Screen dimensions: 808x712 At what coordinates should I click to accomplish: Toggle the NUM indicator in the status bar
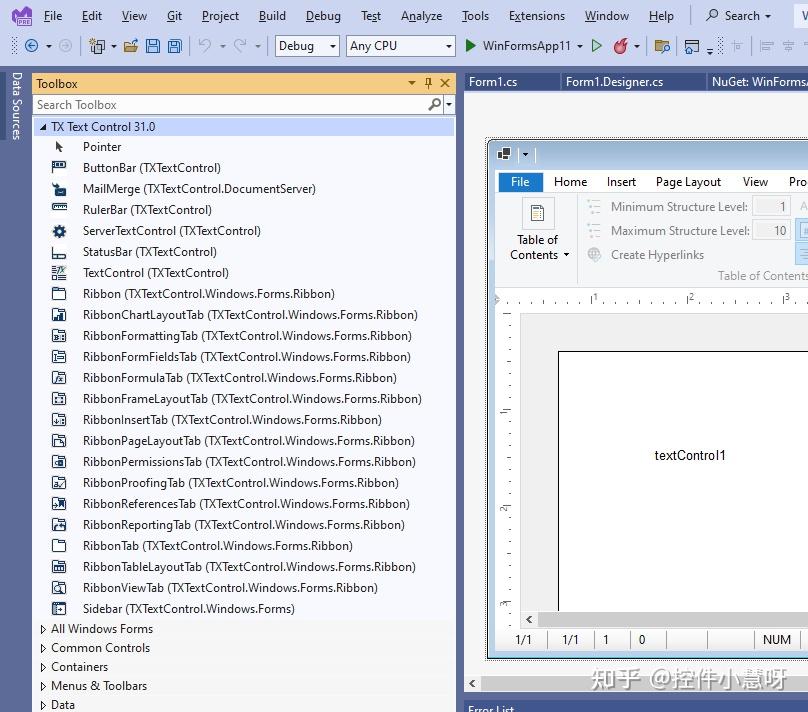(777, 639)
